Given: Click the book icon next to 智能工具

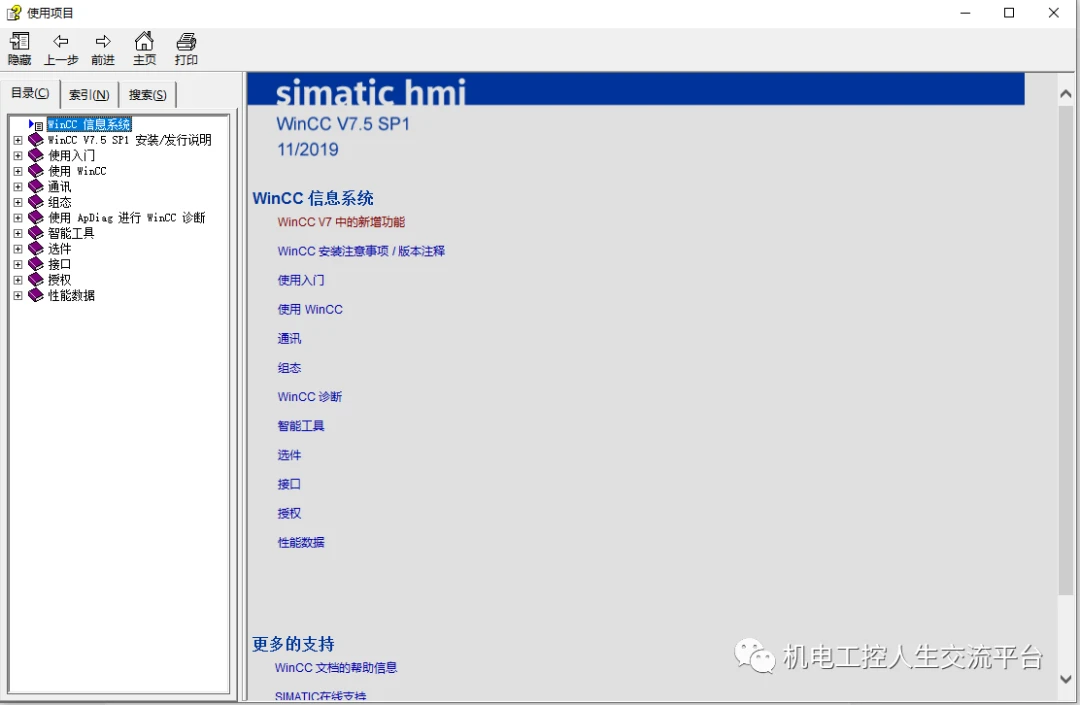Looking at the screenshot, I should 36,233.
